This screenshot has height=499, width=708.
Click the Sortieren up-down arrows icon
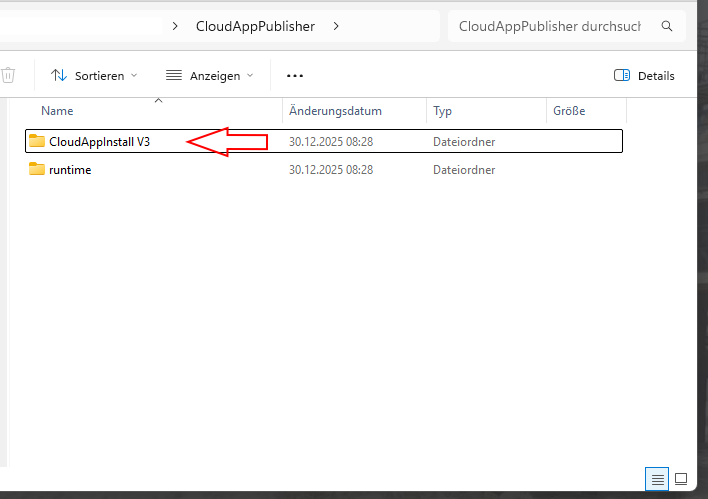[59, 75]
